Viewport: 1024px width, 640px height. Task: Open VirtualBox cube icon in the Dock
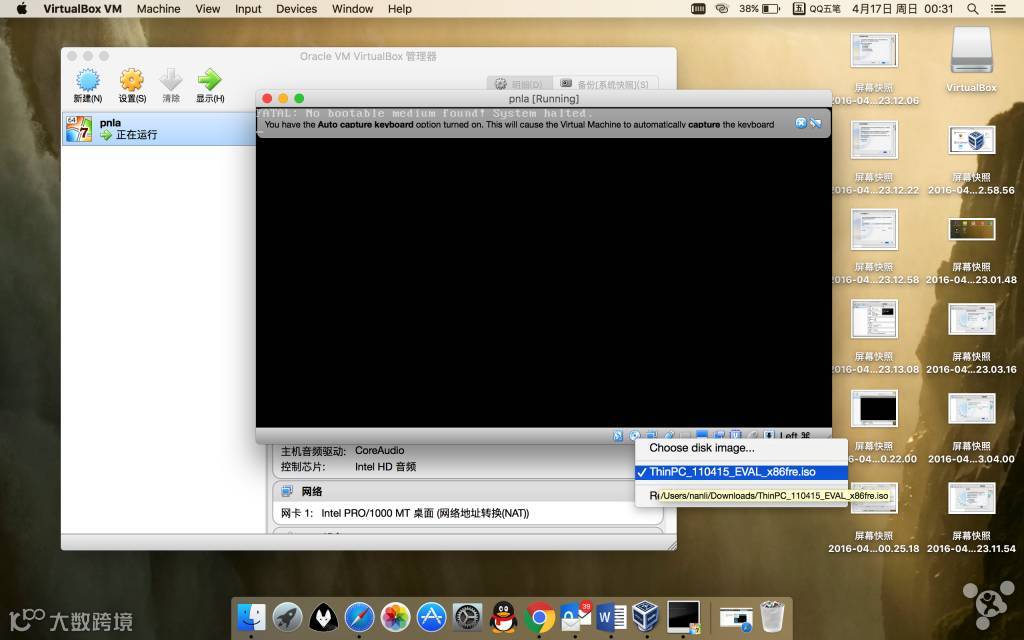pyautogui.click(x=646, y=616)
